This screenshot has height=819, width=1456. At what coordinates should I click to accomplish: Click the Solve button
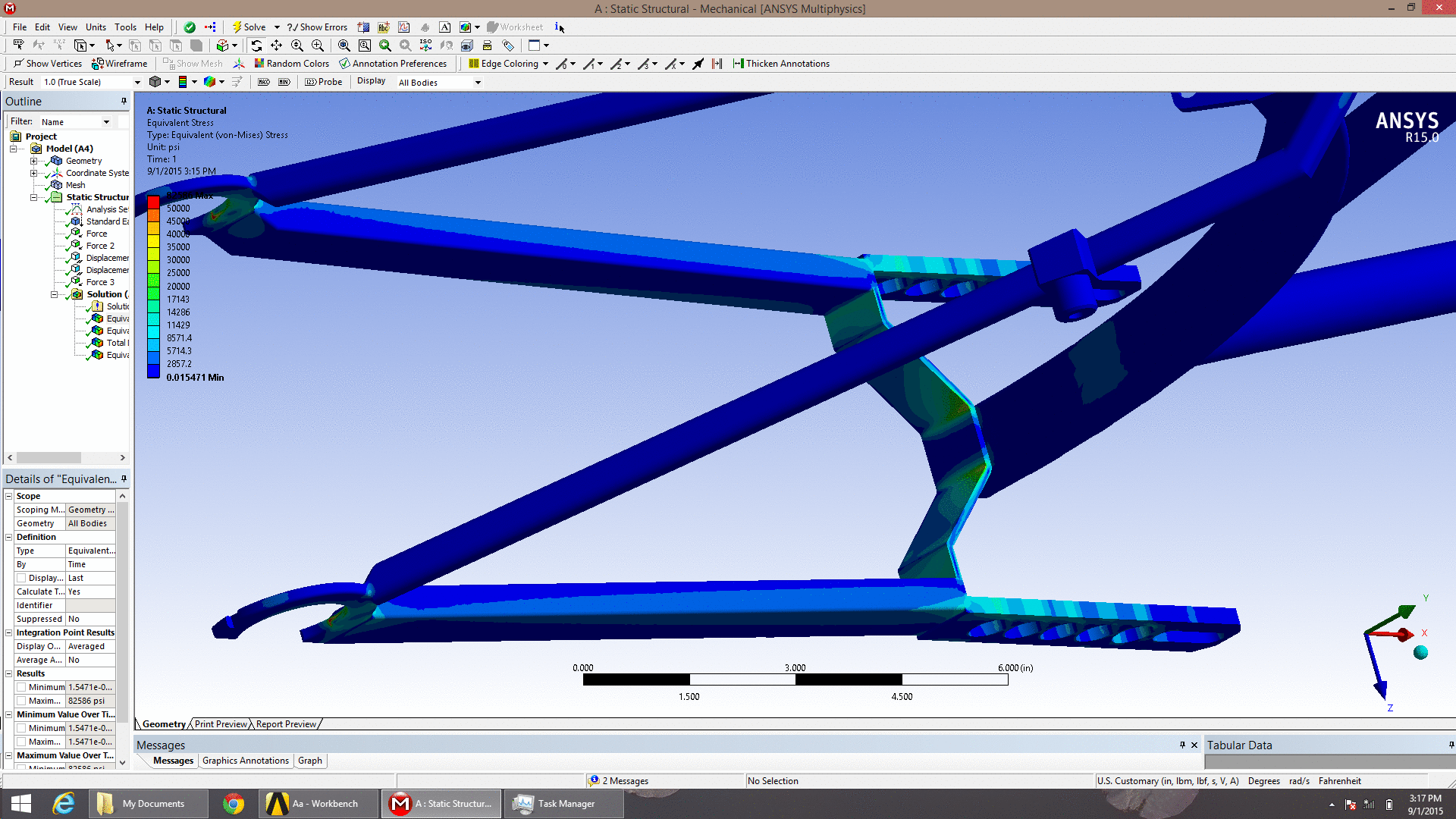[x=249, y=27]
